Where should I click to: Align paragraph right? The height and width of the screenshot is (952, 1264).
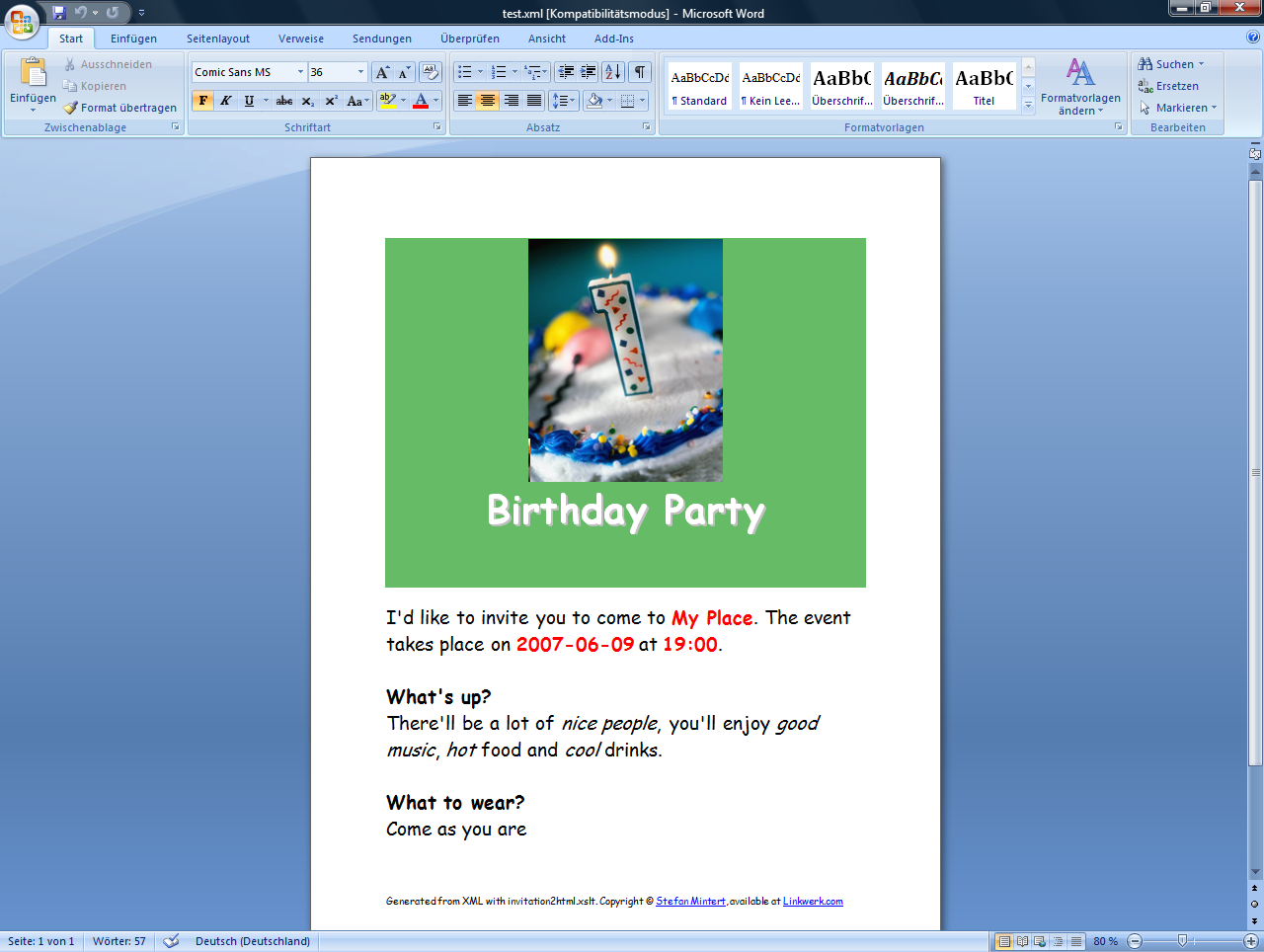click(511, 101)
